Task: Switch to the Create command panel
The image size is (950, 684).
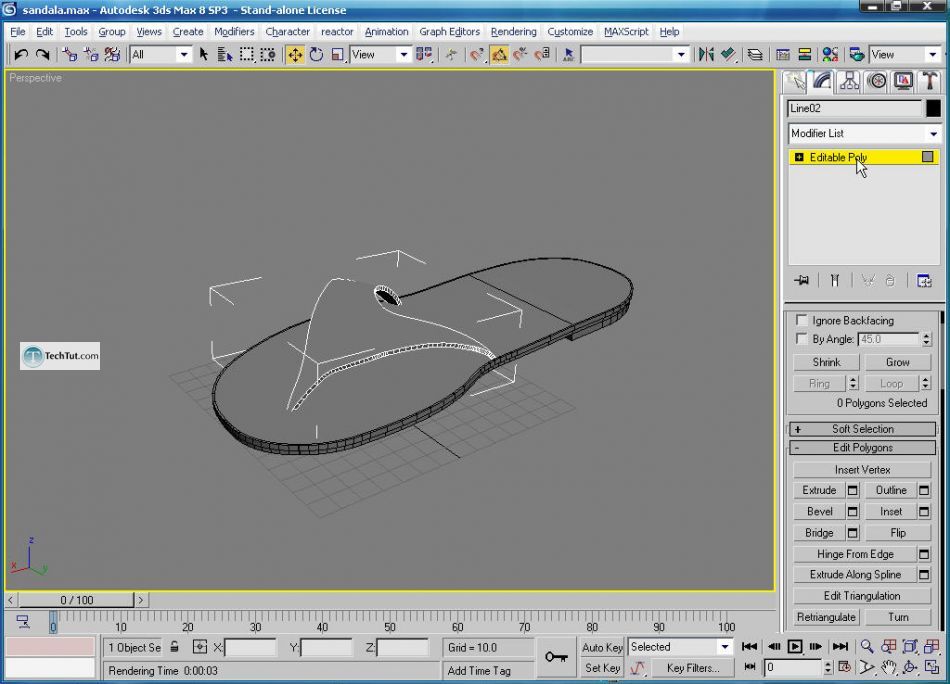Action: (795, 82)
